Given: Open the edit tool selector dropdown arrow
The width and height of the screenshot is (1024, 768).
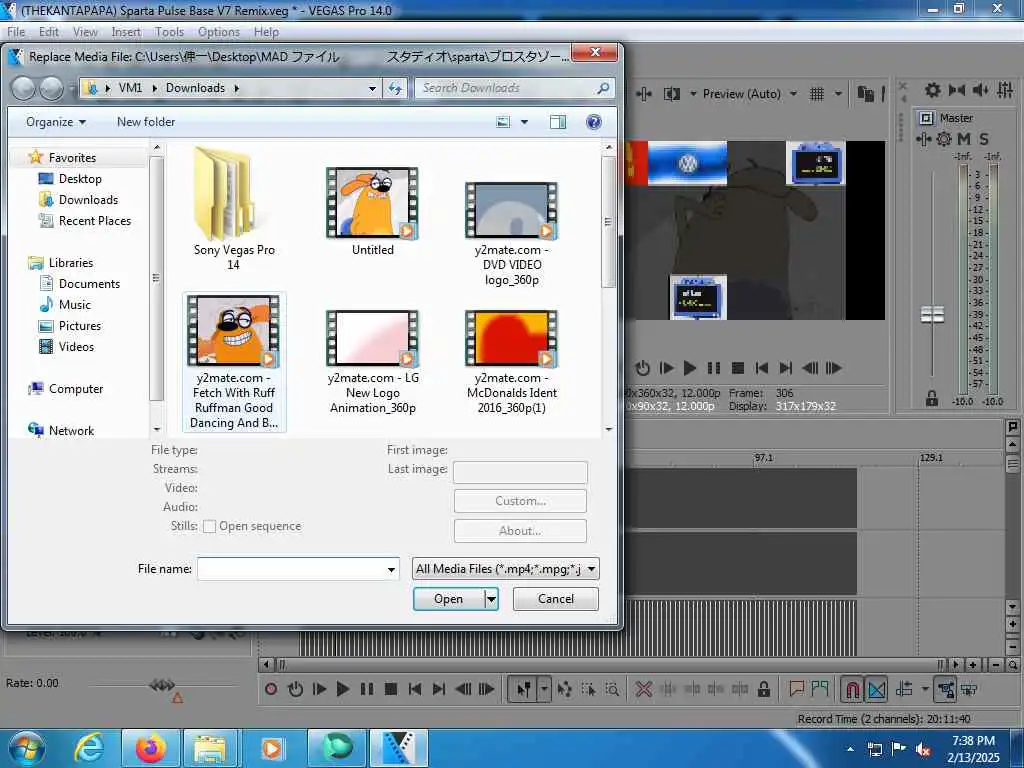Looking at the screenshot, I should pos(543,689).
